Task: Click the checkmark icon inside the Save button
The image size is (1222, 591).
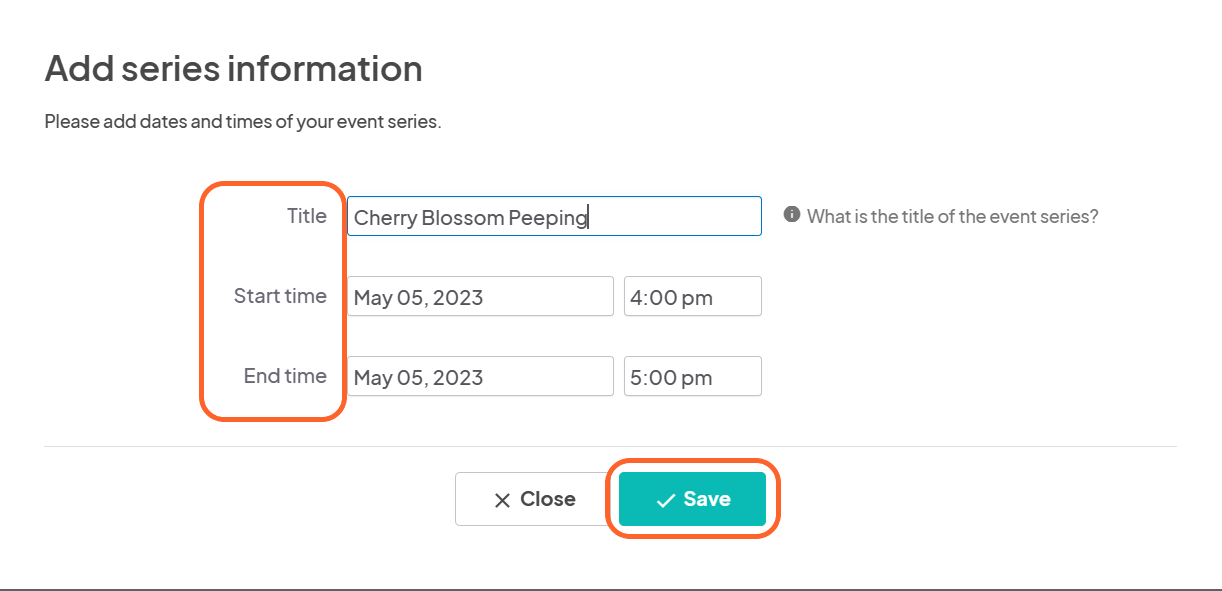Action: 666,500
